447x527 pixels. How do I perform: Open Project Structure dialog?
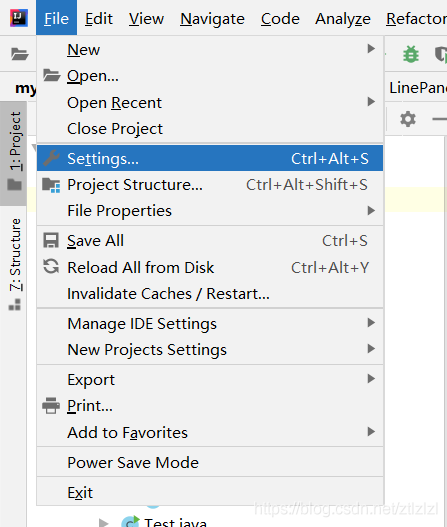point(210,185)
